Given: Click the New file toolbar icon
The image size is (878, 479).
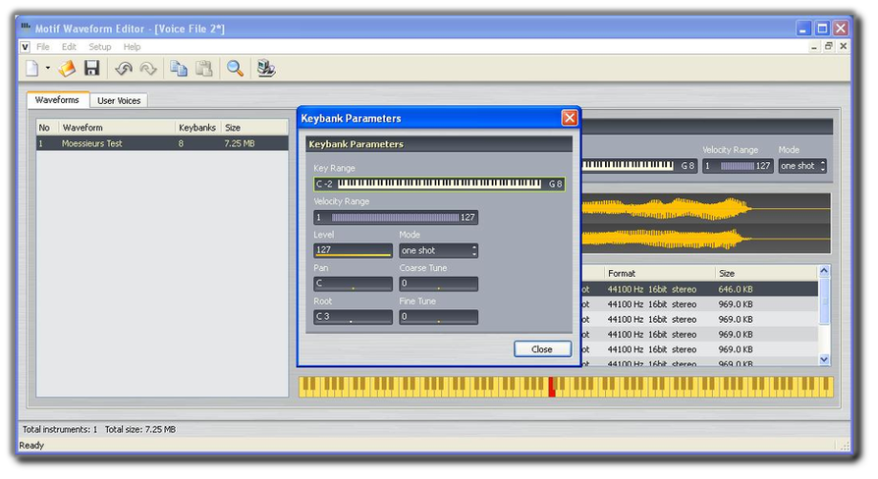Looking at the screenshot, I should coord(32,68).
